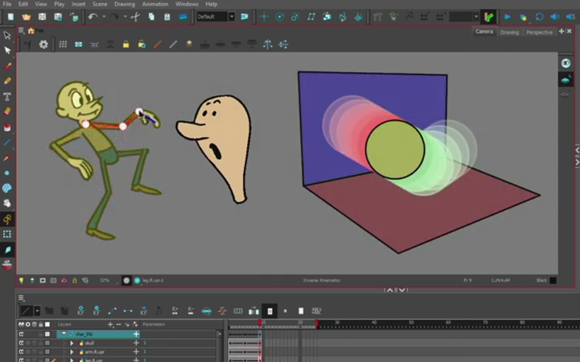The image size is (580, 362).
Task: Open the line style dropdown in timeline toolbar
Action: (37, 311)
